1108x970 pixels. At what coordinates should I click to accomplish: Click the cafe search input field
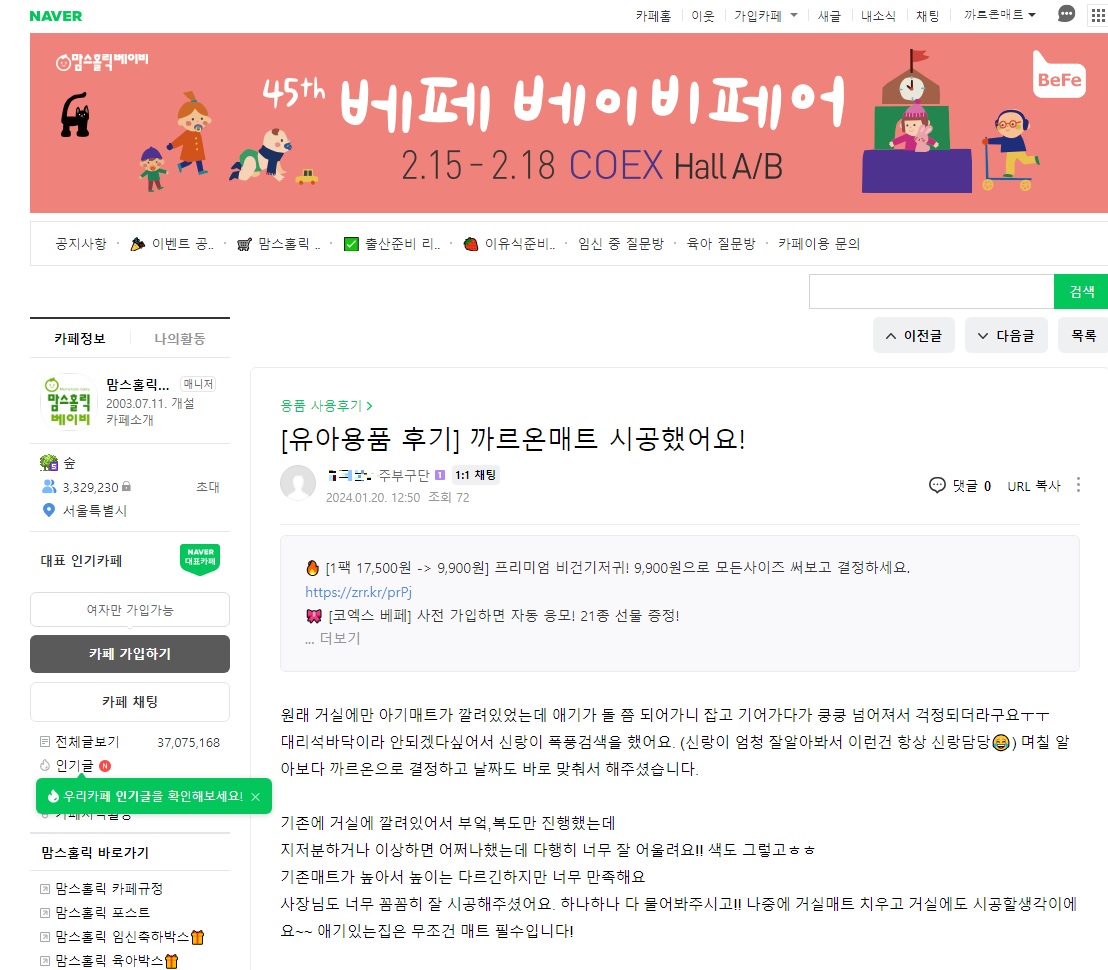(931, 292)
